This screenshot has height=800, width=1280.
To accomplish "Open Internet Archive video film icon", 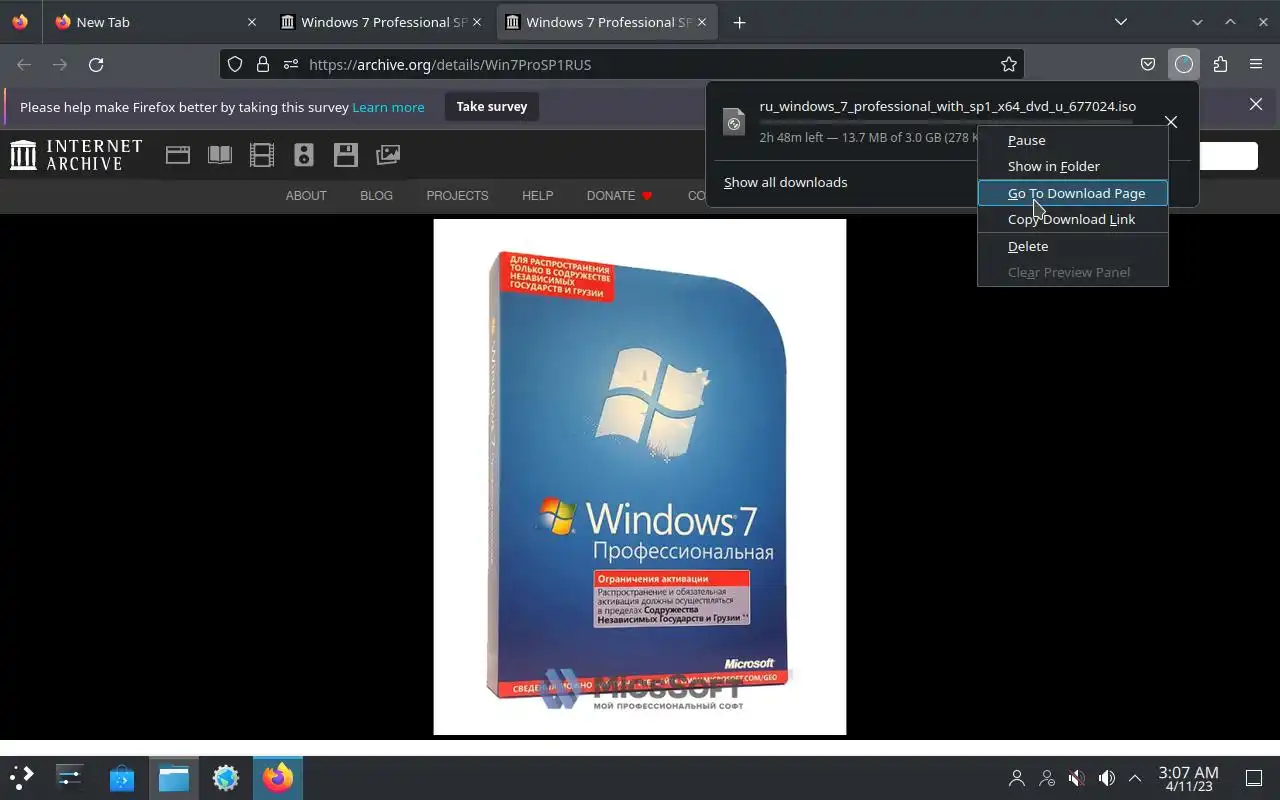I will [262, 155].
